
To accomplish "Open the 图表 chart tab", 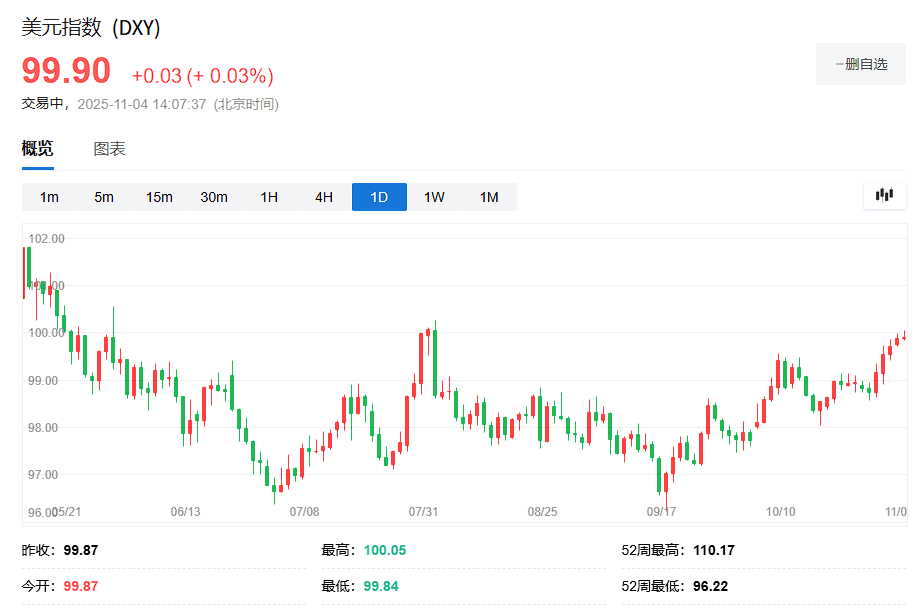I will [x=109, y=149].
